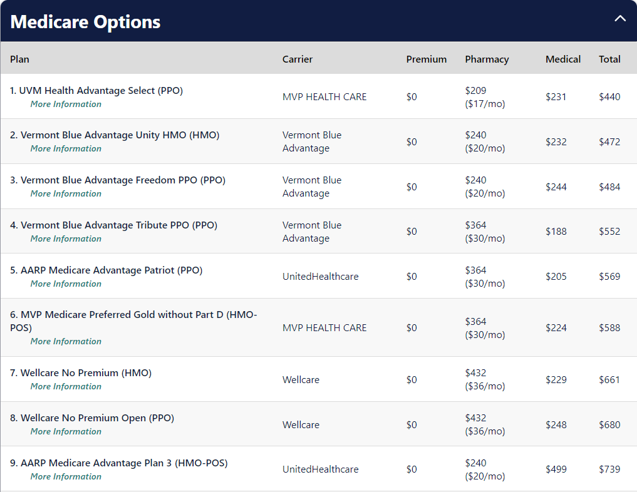Viewport: 637px width, 492px height.
Task: Click the Premium column header
Action: 426,59
